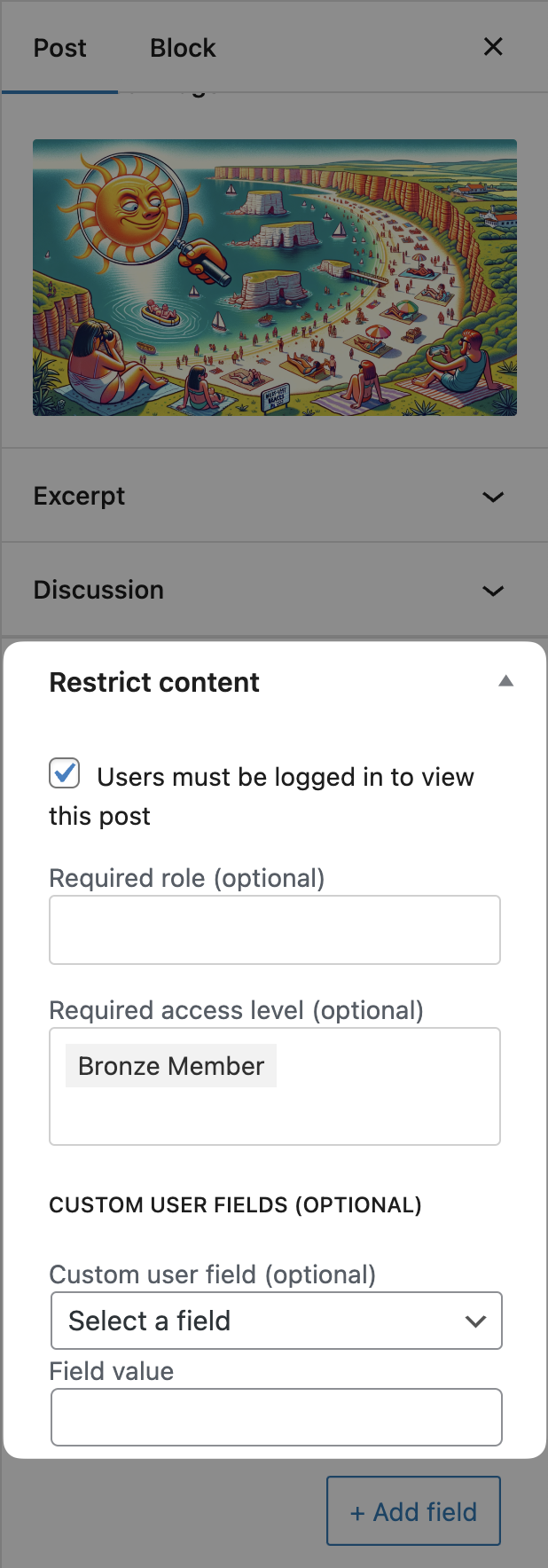Click the Excerpt panel chevron arrow
548x1568 pixels.
493,497
